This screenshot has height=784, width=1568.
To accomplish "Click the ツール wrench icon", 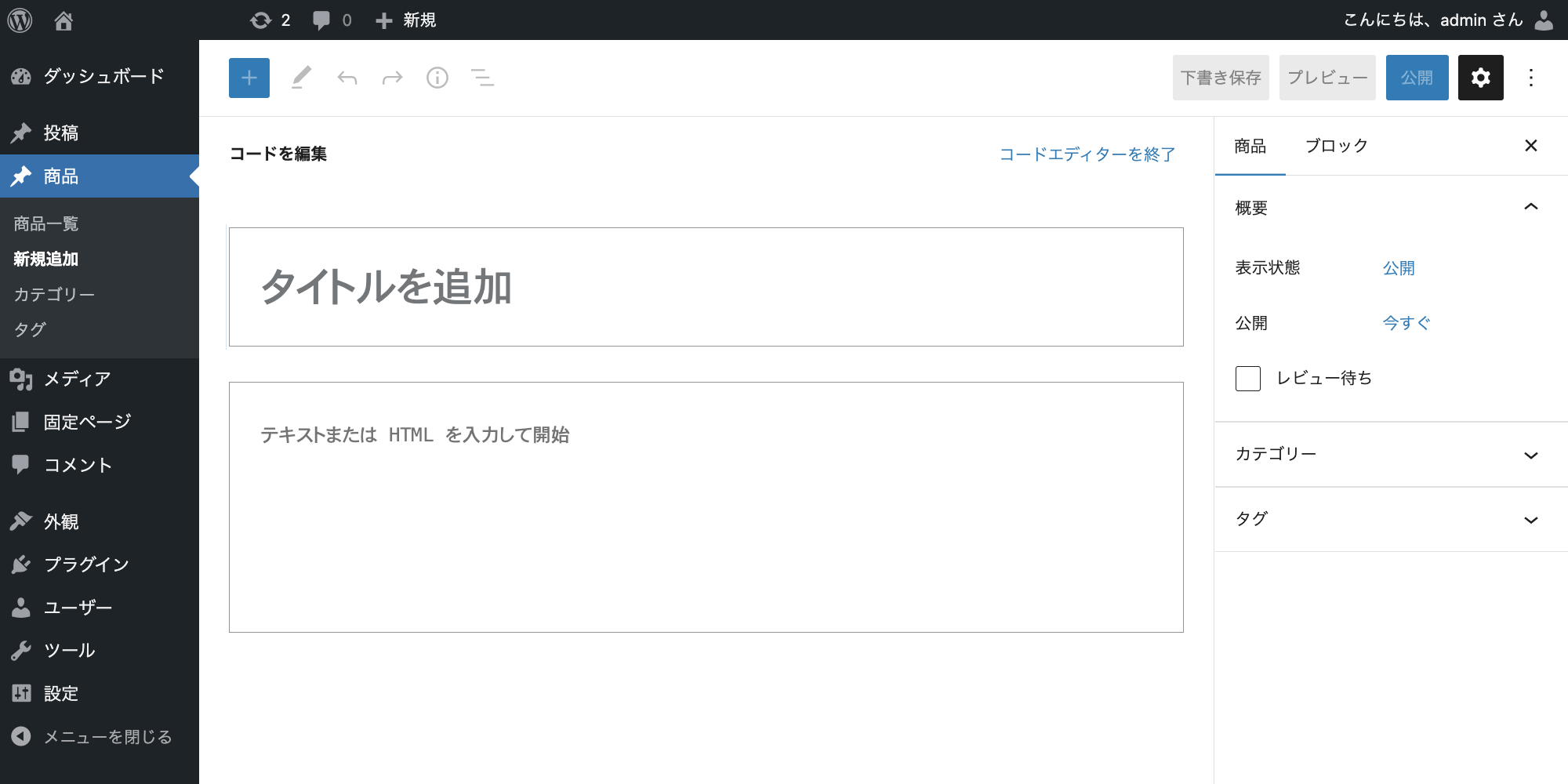I will (21, 651).
